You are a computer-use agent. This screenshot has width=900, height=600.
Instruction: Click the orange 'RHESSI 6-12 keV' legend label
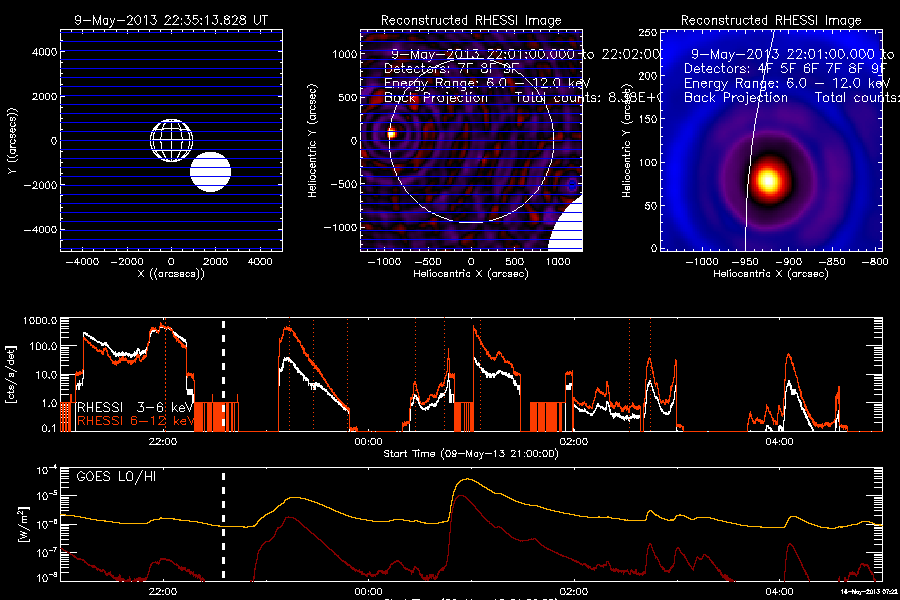pos(135,421)
